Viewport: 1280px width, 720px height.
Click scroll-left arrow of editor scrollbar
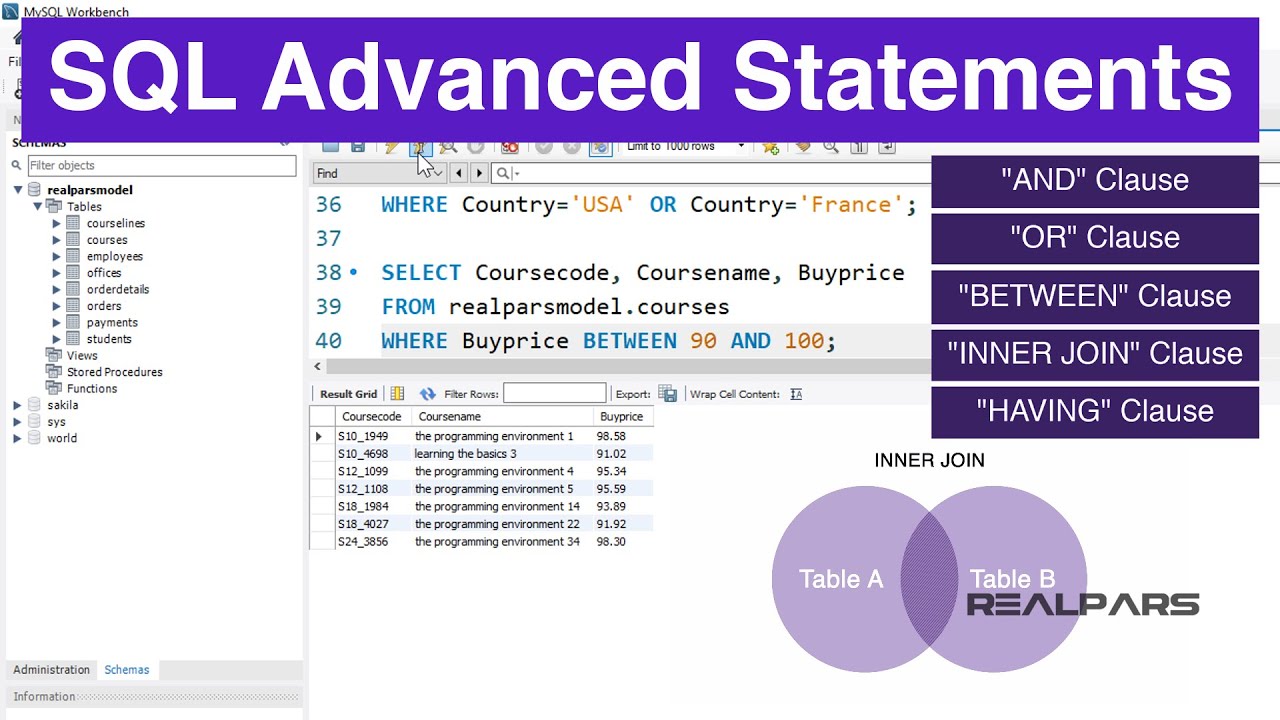pos(318,367)
